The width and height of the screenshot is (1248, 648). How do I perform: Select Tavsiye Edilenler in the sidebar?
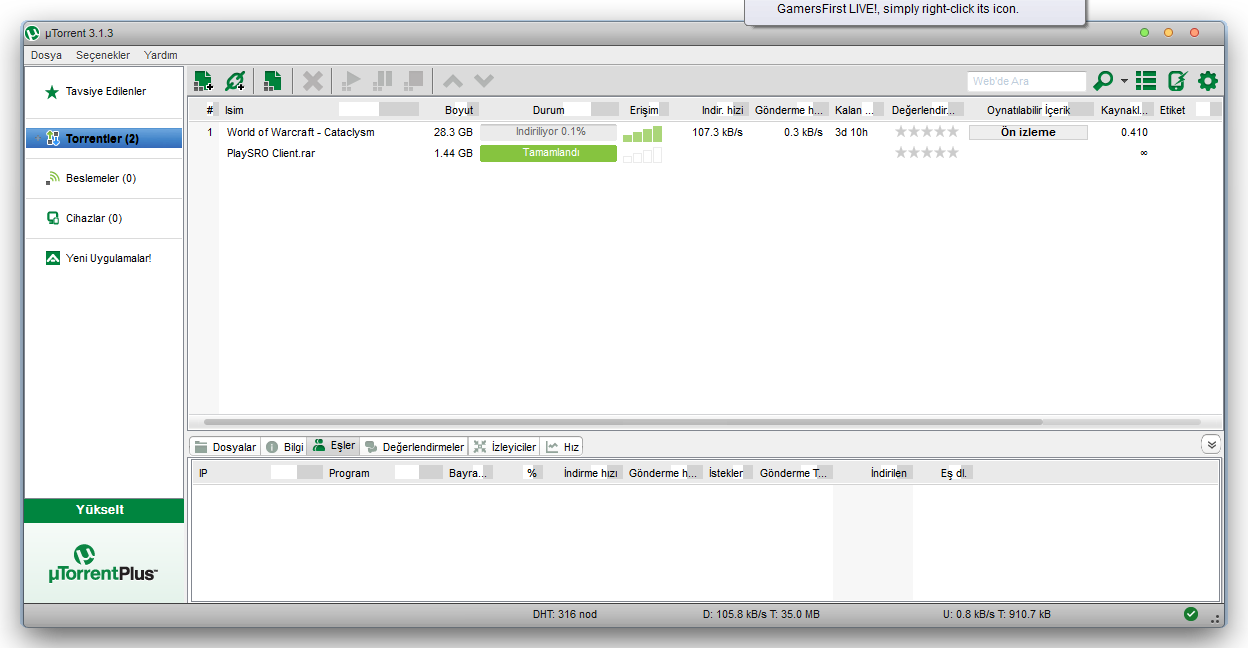click(105, 92)
